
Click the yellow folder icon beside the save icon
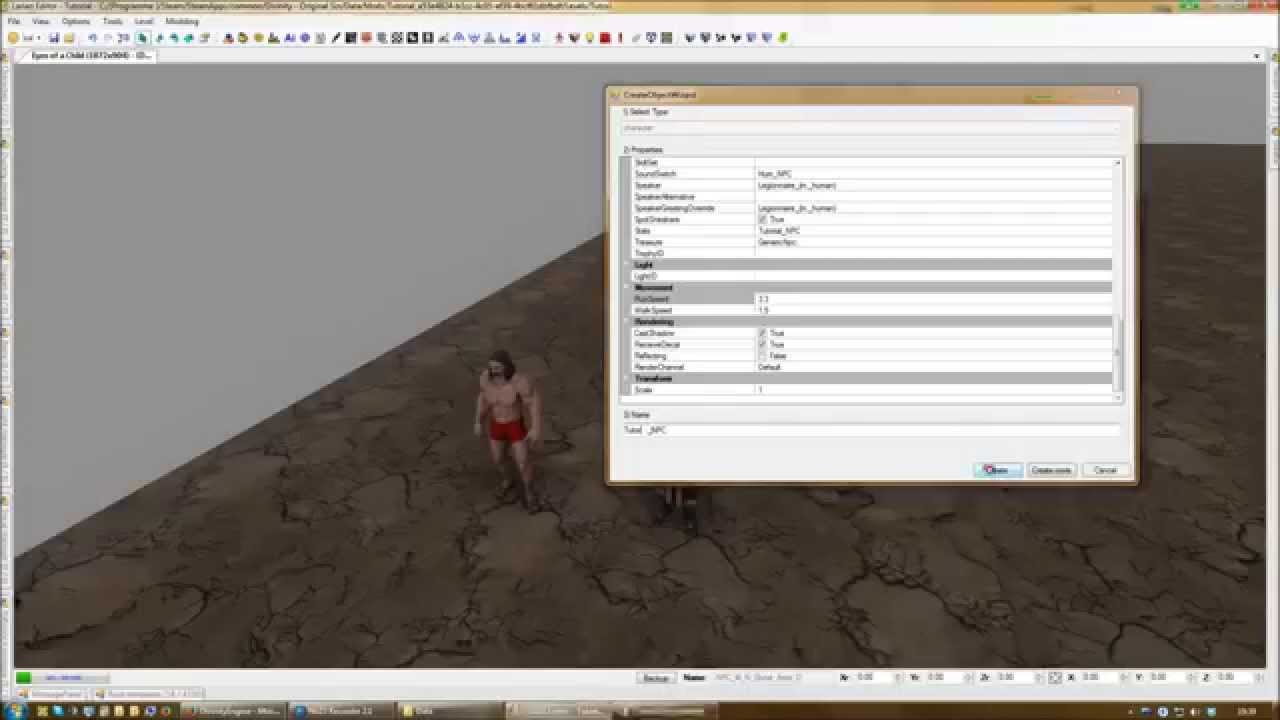pos(69,38)
